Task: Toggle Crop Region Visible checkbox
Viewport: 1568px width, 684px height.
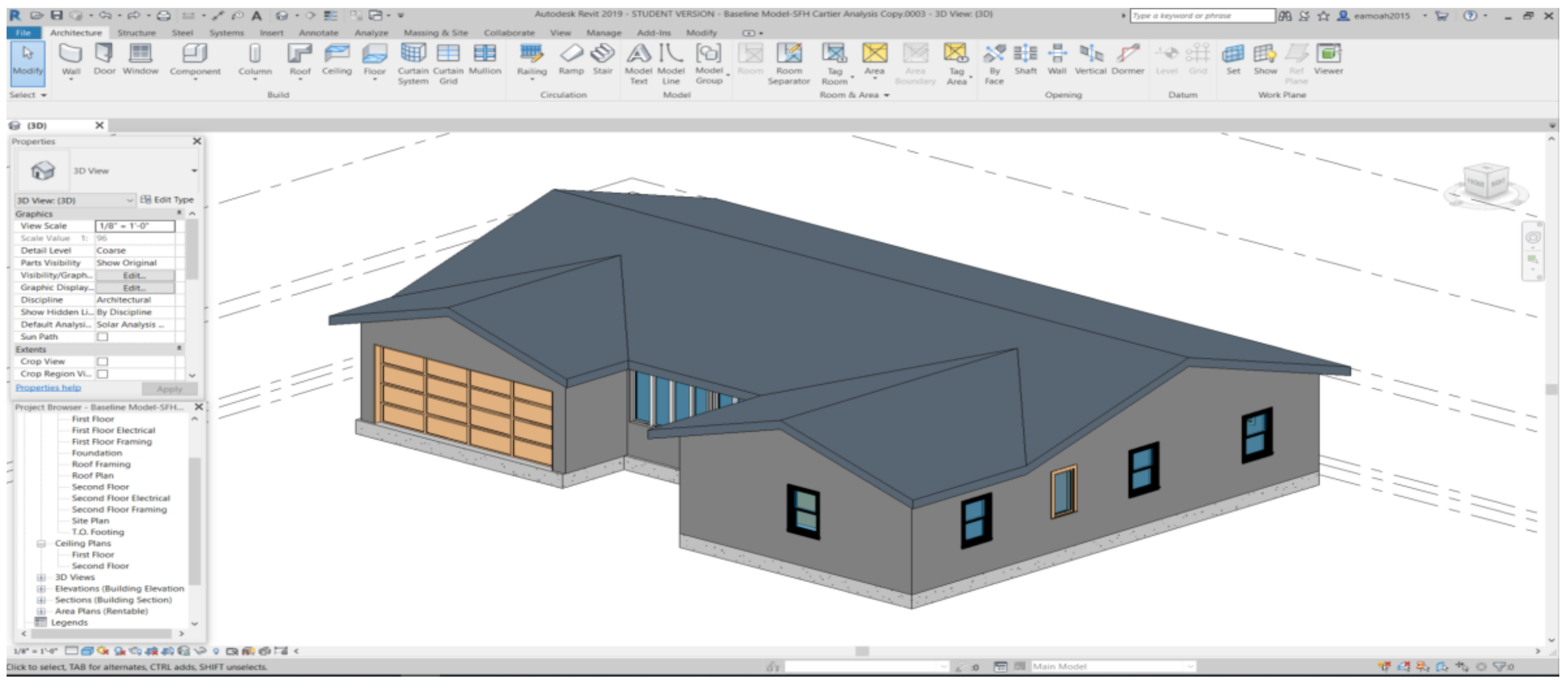Action: pos(103,374)
